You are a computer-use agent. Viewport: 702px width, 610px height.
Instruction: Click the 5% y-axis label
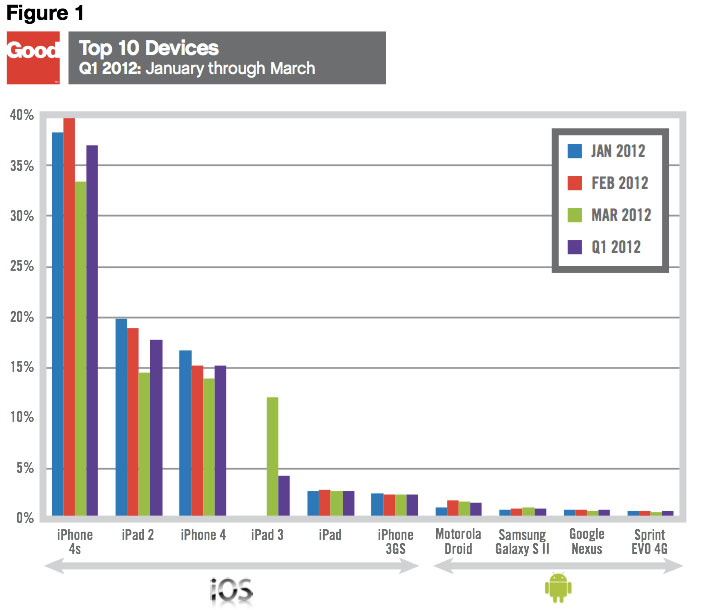pos(25,468)
